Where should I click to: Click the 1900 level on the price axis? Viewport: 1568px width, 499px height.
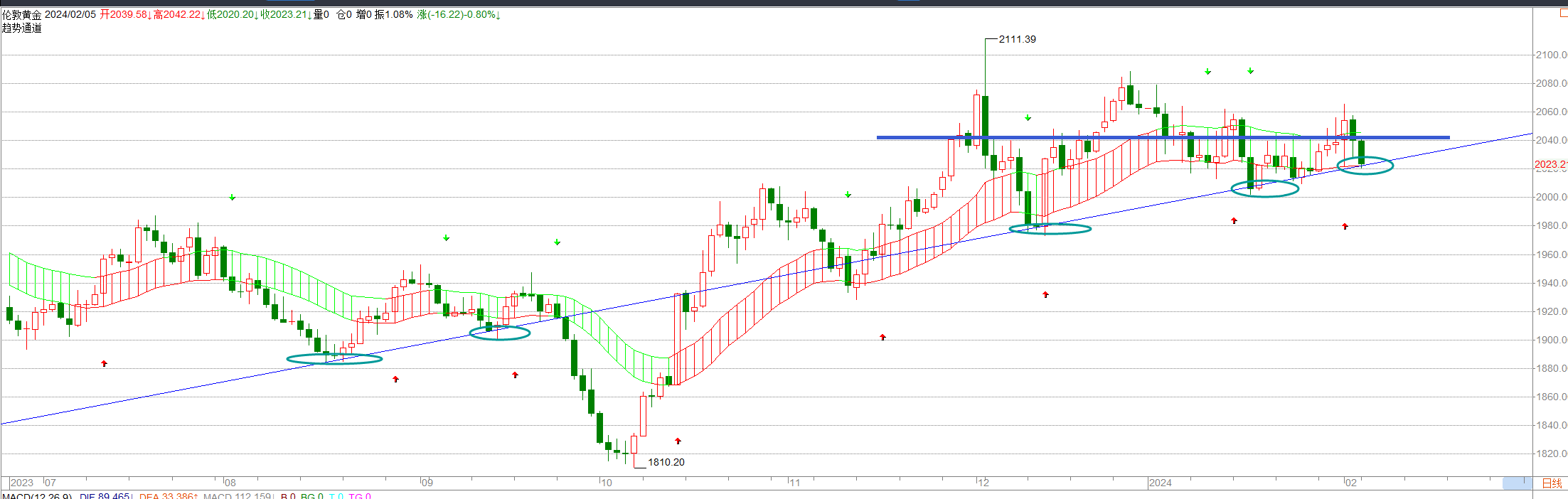1552,340
